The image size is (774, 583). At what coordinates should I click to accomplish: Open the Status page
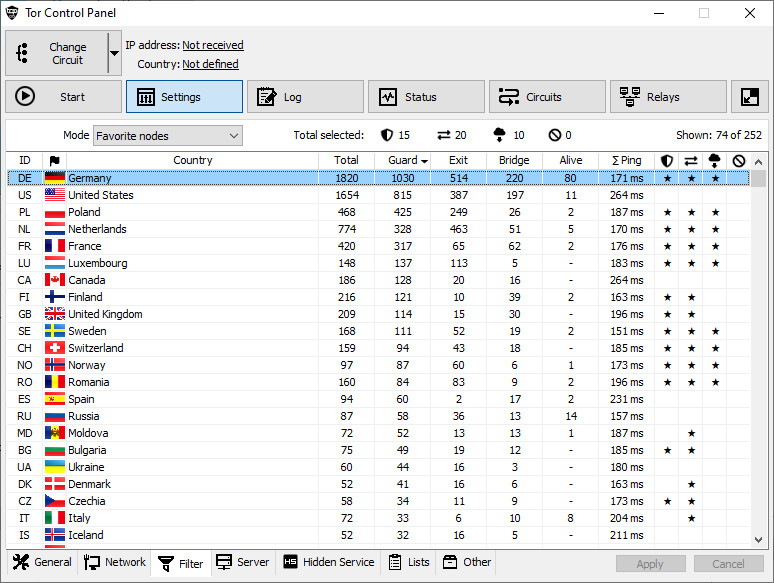(426, 97)
